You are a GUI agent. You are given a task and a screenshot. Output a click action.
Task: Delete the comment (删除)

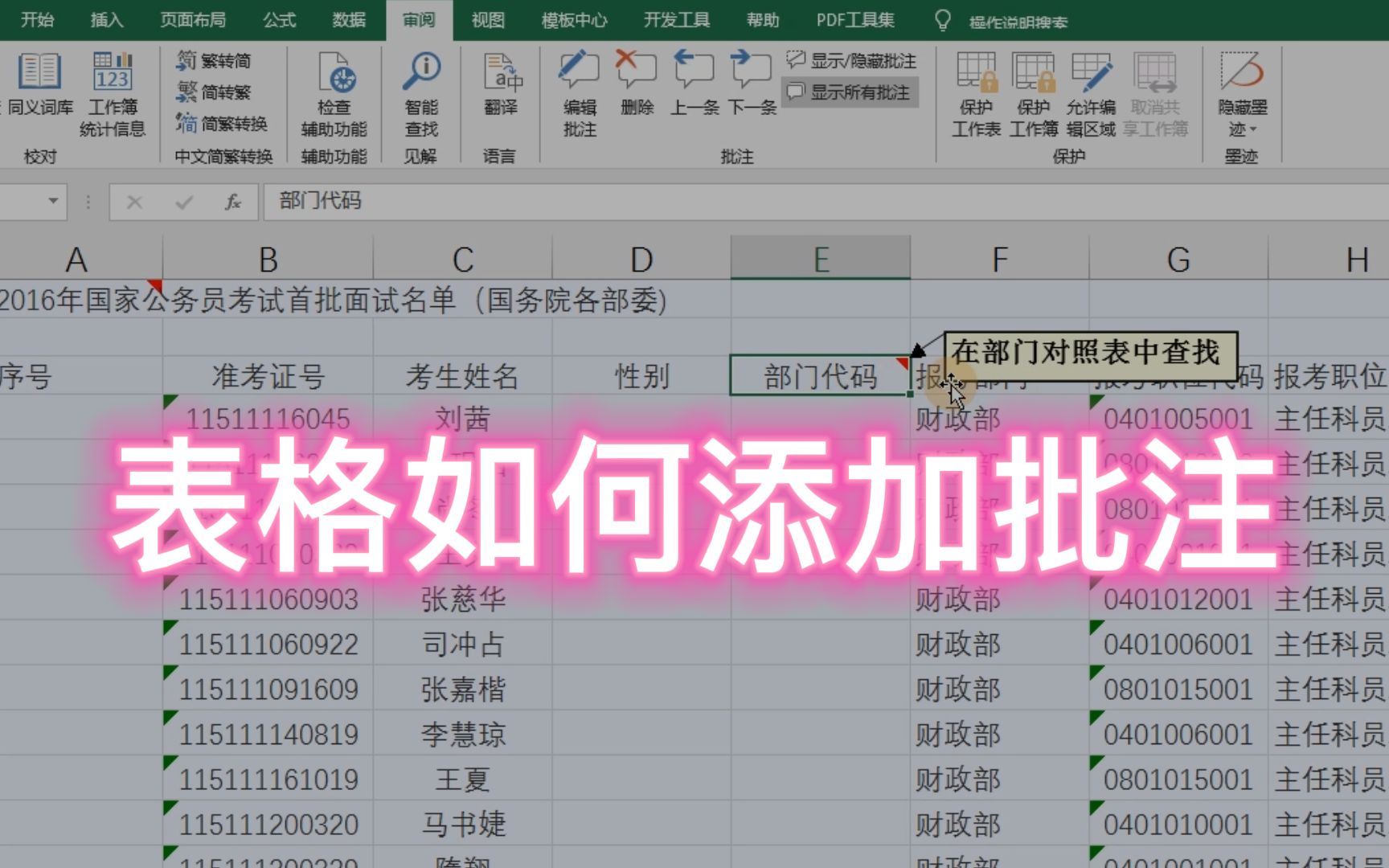(x=637, y=84)
